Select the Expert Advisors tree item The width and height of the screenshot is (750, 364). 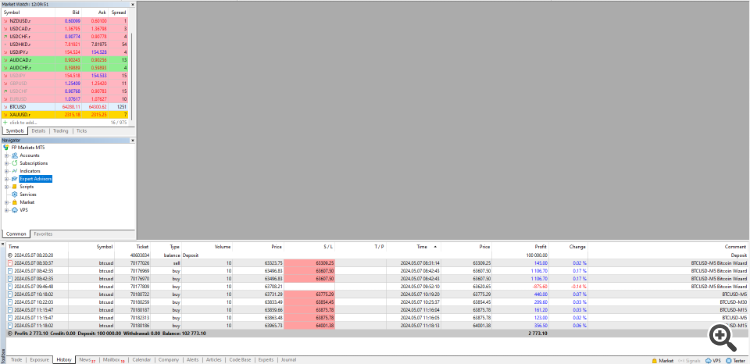tap(35, 179)
